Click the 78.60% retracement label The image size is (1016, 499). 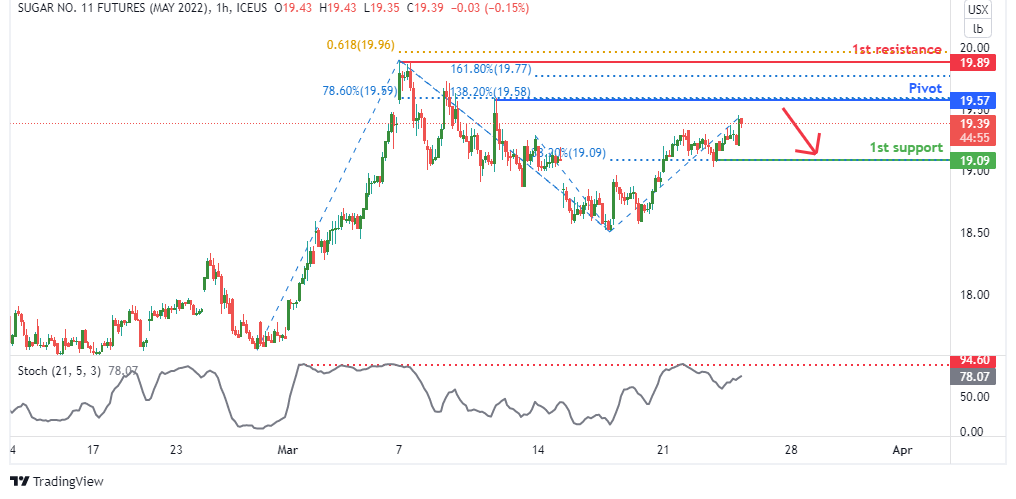360,91
